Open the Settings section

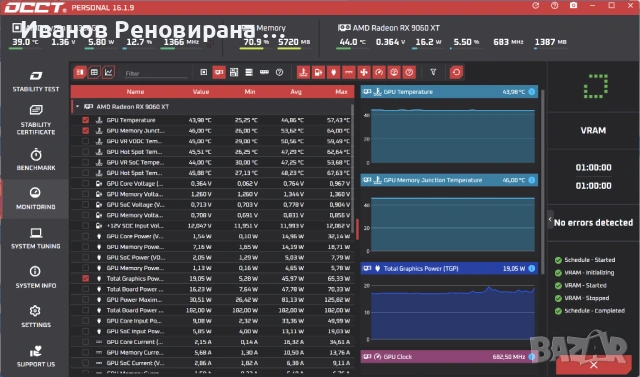click(x=36, y=317)
